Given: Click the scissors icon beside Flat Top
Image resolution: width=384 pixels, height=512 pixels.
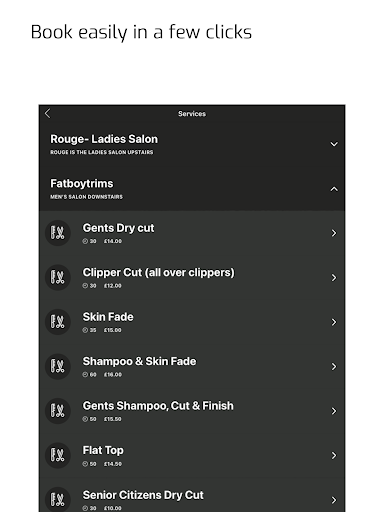Looking at the screenshot, I should [58, 455].
